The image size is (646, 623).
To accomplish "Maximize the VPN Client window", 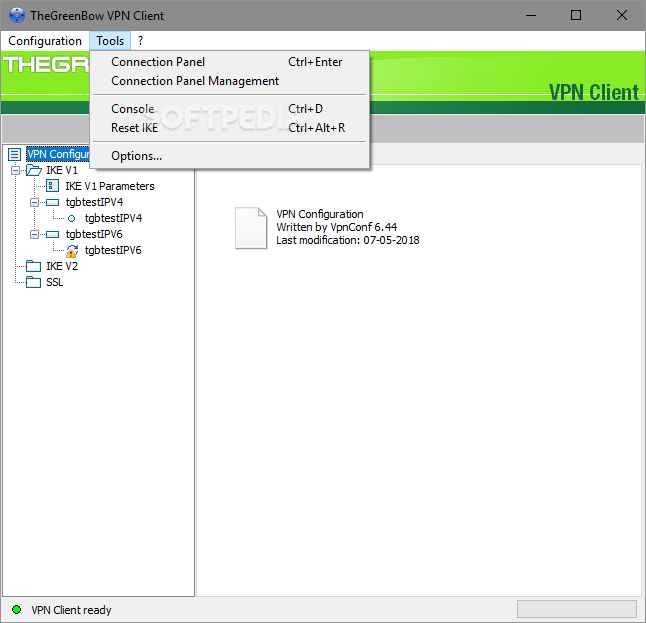I will [576, 16].
